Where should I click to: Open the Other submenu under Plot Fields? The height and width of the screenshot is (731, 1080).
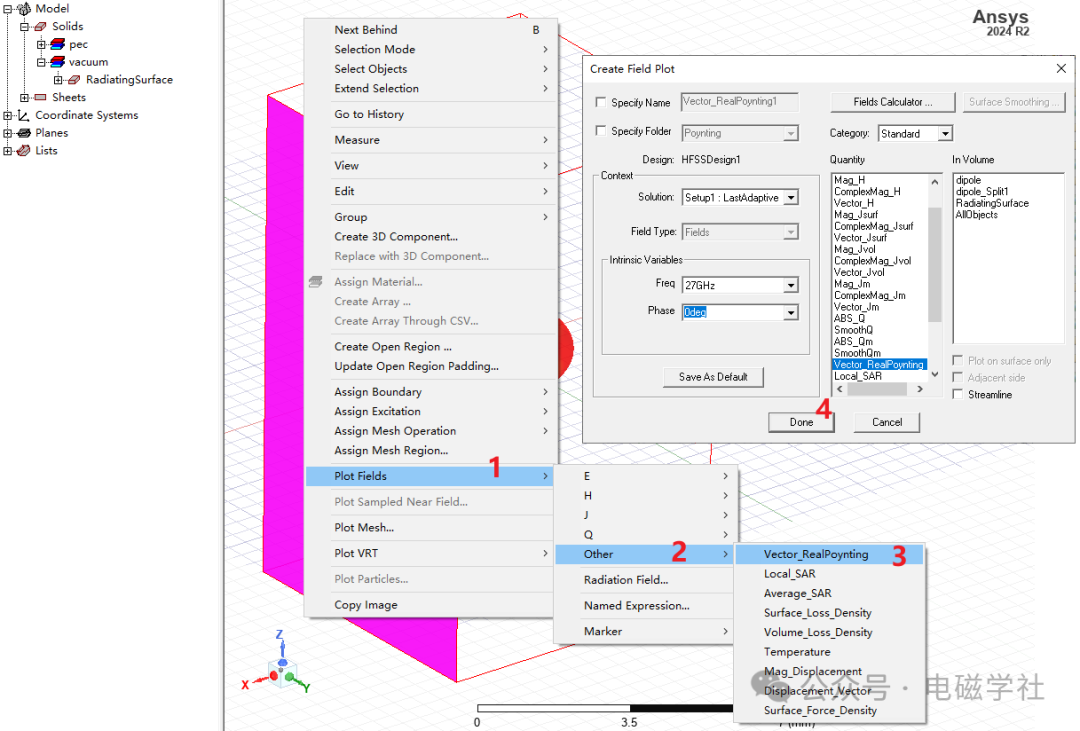tap(645, 554)
